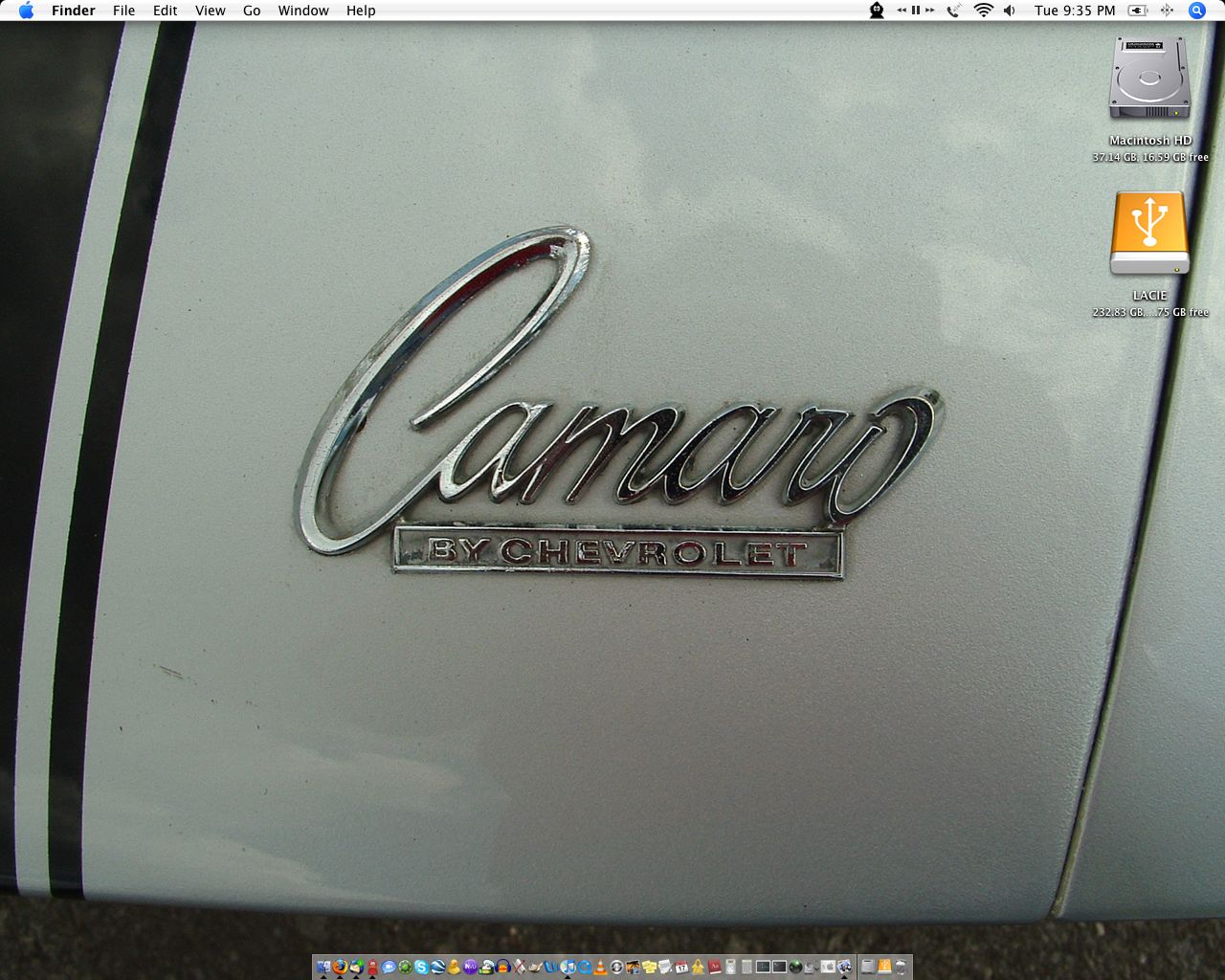The width and height of the screenshot is (1225, 980).
Task: Open Cyberduck from the Dock
Action: pos(454,967)
